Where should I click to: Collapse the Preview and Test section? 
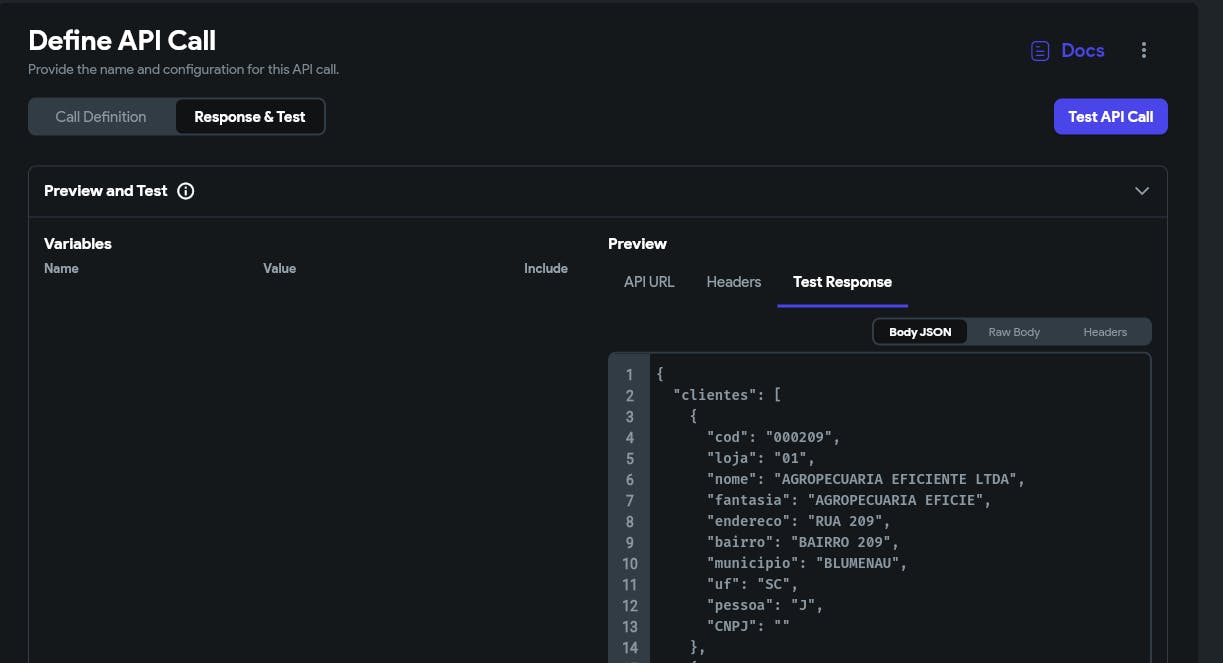pyautogui.click(x=1141, y=191)
